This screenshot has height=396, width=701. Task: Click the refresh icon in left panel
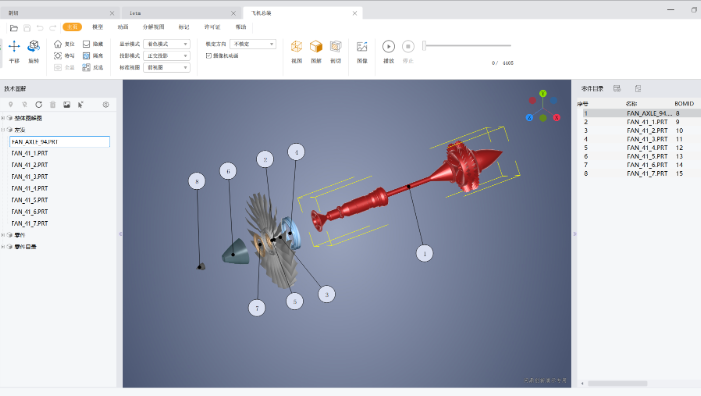click(39, 105)
